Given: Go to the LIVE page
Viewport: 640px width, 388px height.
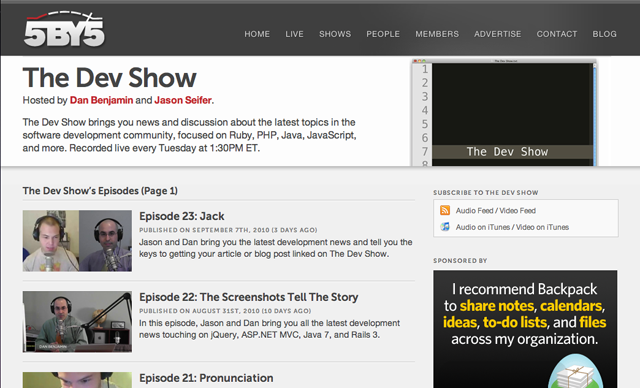Looking at the screenshot, I should [x=294, y=34].
